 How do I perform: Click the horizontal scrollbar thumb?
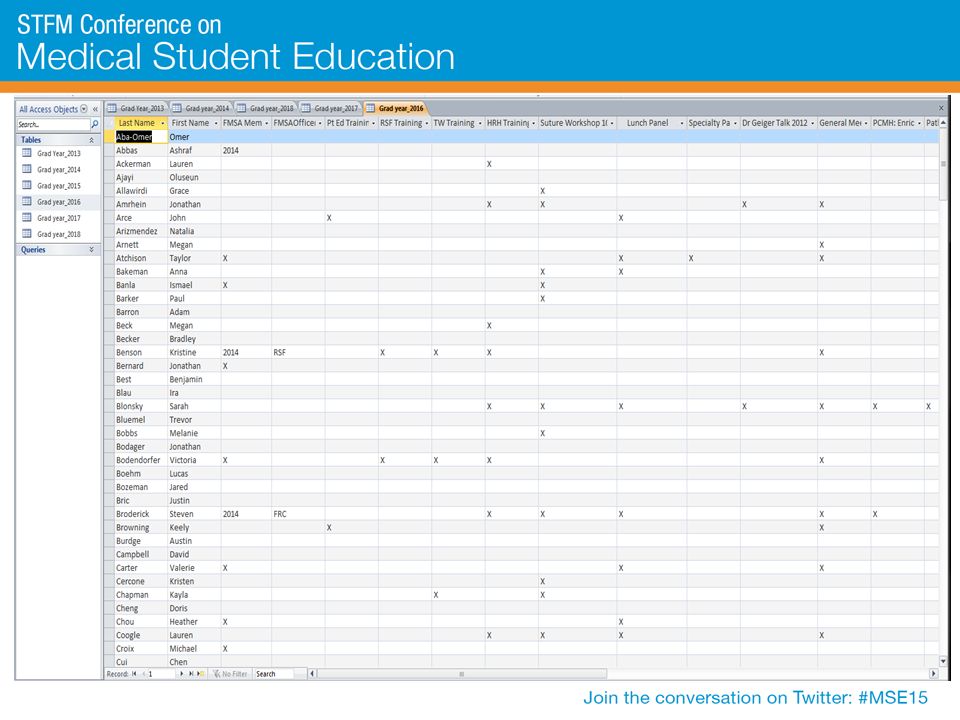point(462,674)
